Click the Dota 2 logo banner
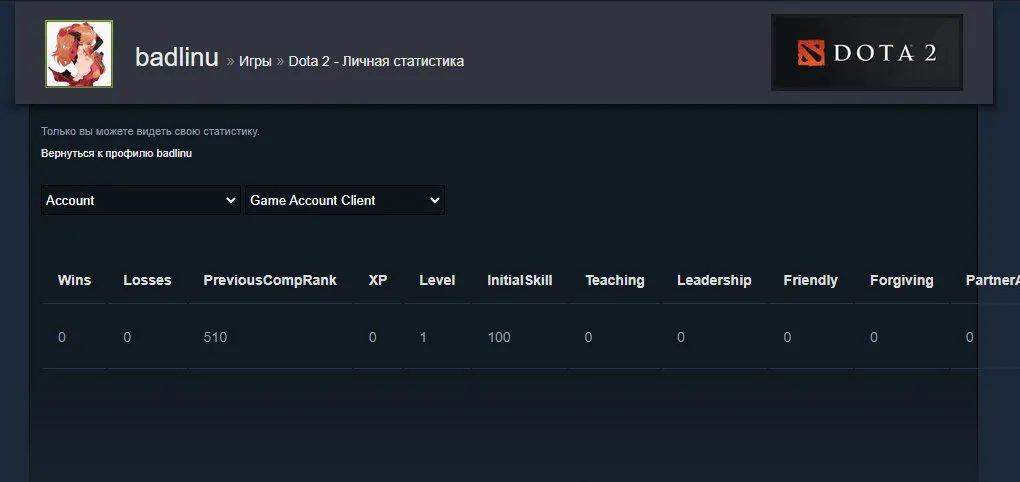Image resolution: width=1020 pixels, height=482 pixels. [866, 53]
